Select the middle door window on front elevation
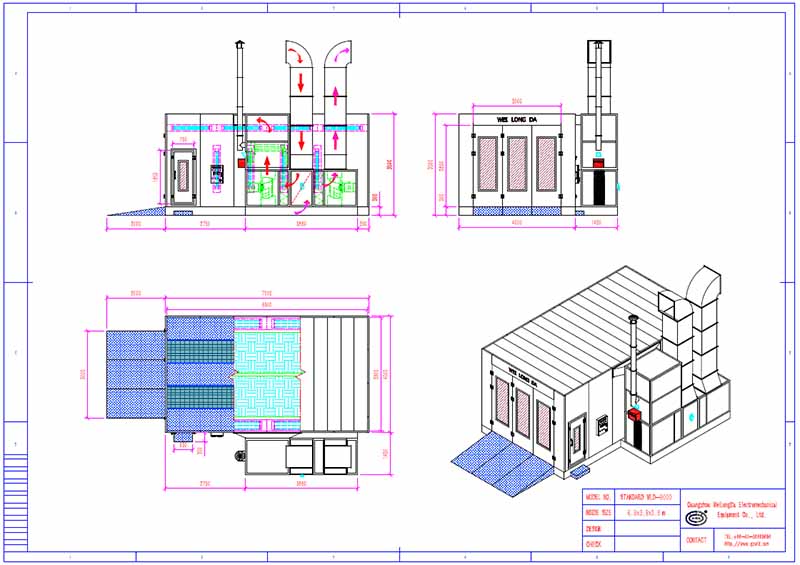The image size is (800, 565). pyautogui.click(x=517, y=164)
